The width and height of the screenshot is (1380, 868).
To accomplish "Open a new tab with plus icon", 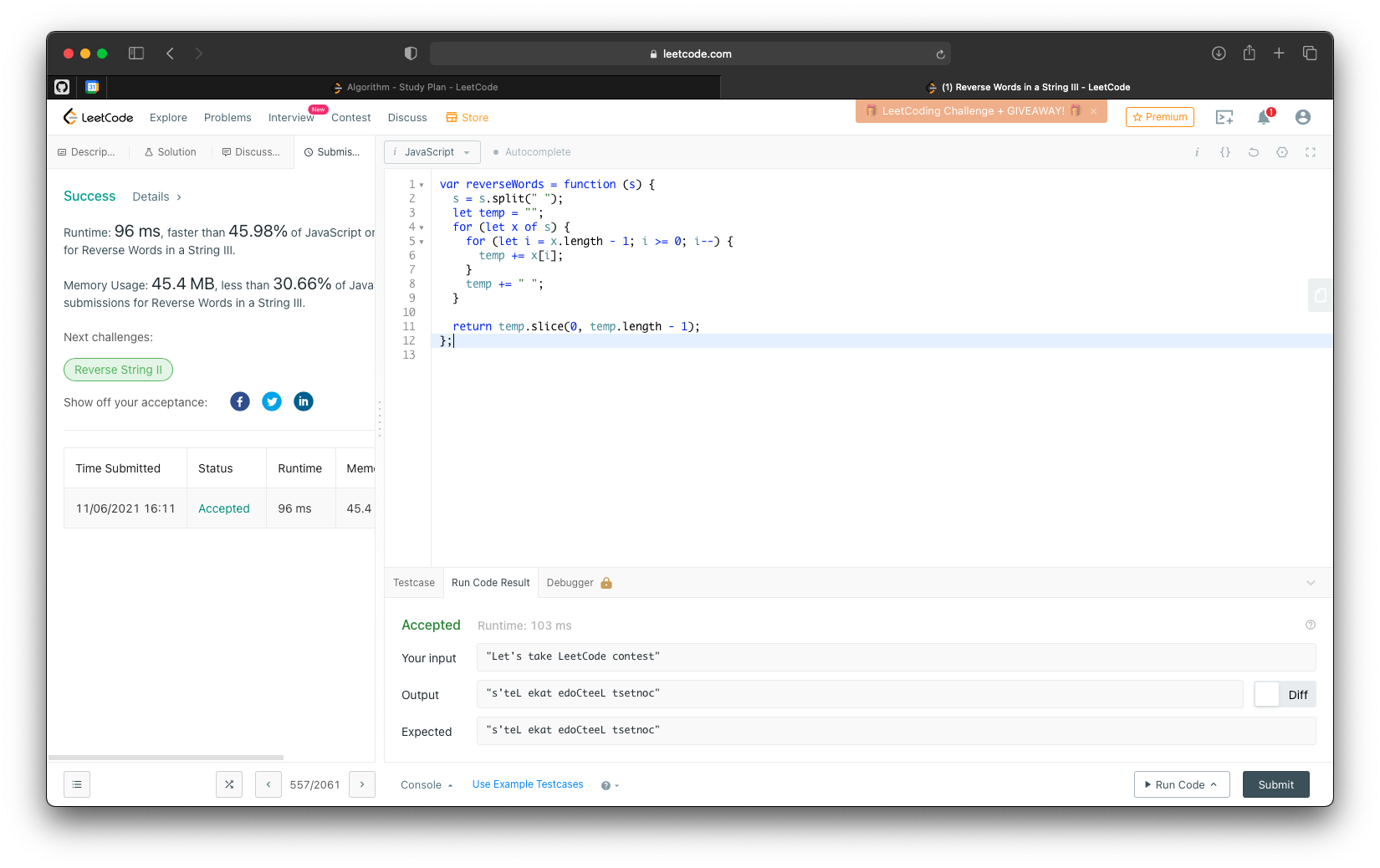I will coord(1279,54).
